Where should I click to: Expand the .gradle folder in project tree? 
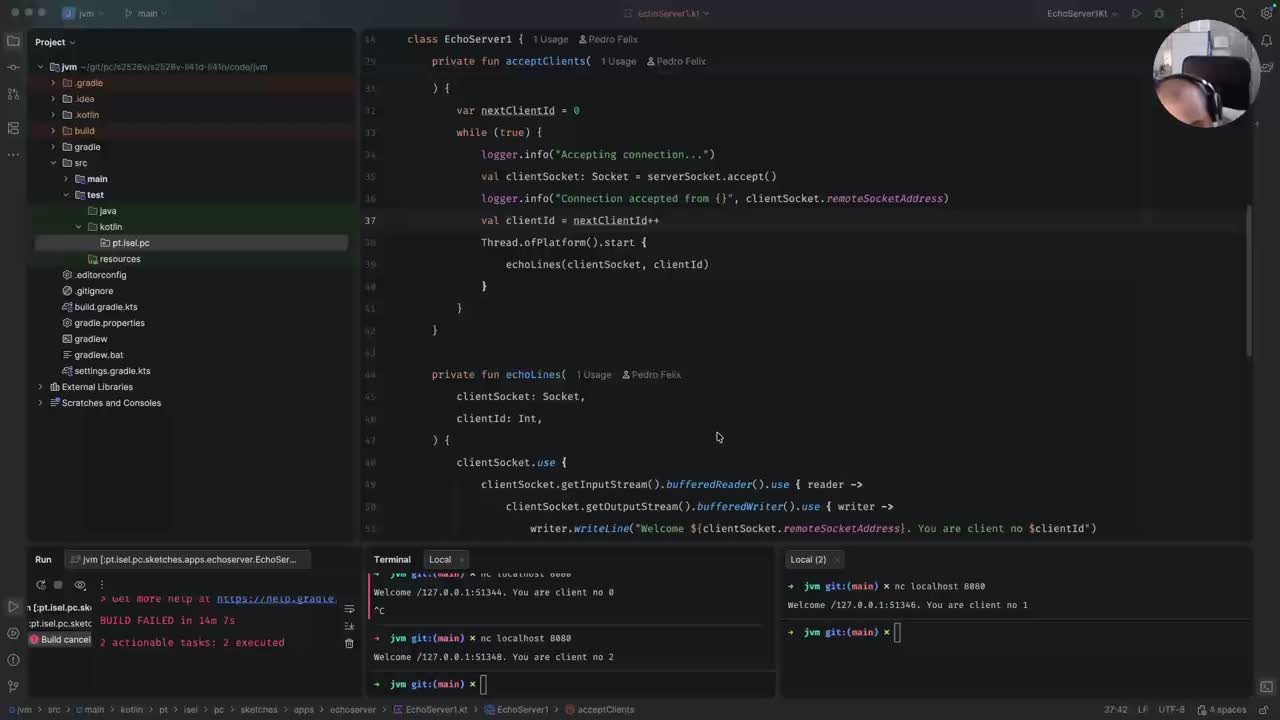pyautogui.click(x=53, y=83)
